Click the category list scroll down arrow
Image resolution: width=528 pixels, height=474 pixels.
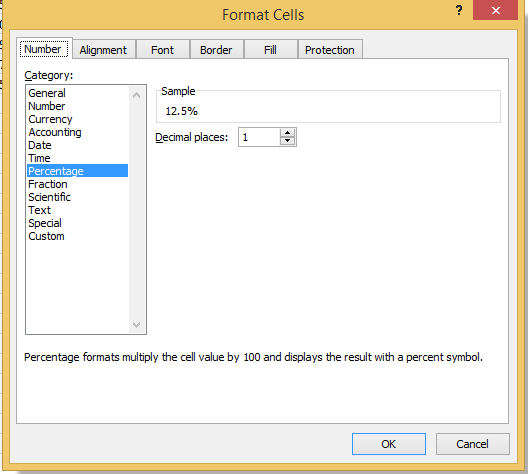pos(136,325)
